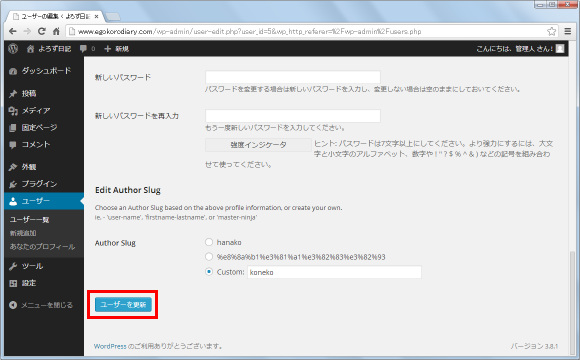Open Chrome hamburger menu
This screenshot has height=360, width=580.
568,31
